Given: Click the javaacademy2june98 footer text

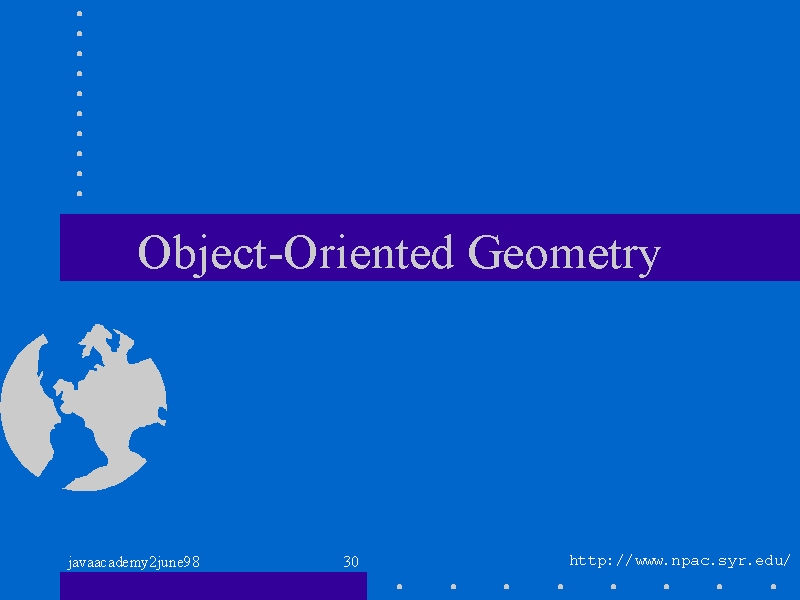Looking at the screenshot, I should (134, 562).
